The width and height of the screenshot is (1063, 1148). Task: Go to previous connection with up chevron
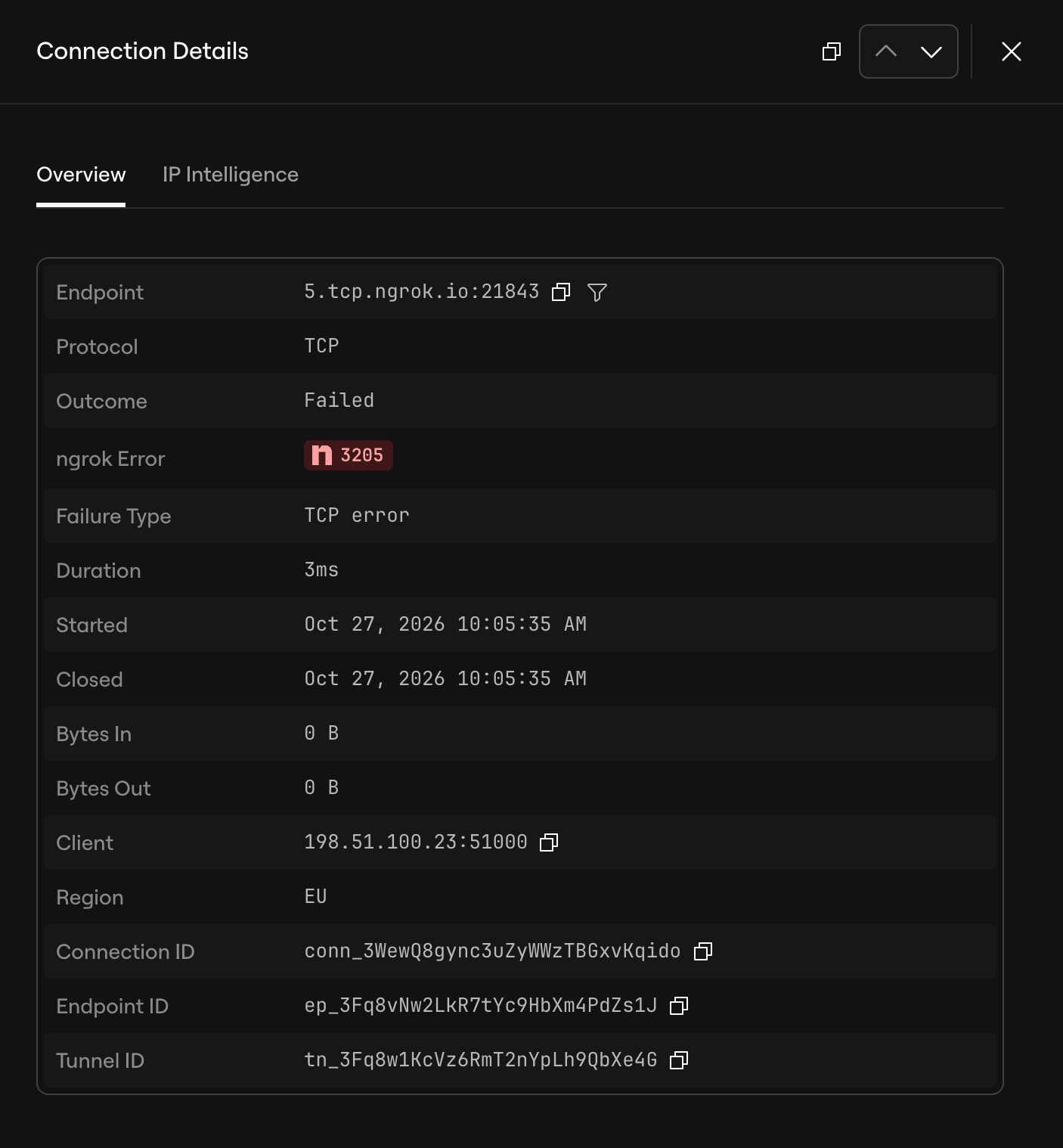click(886, 51)
